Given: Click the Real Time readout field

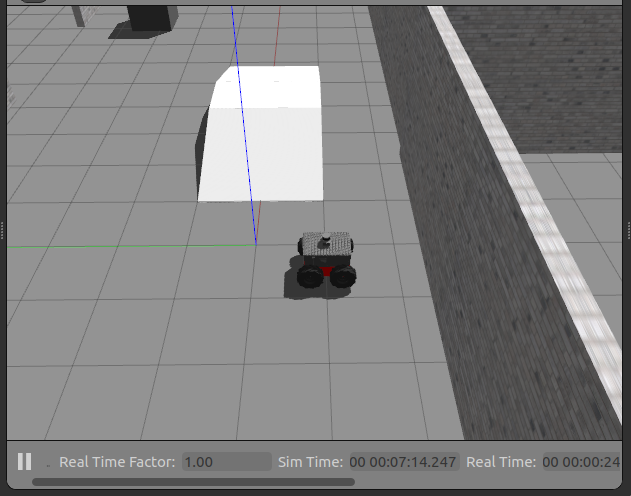Looking at the screenshot, I should point(582,462).
